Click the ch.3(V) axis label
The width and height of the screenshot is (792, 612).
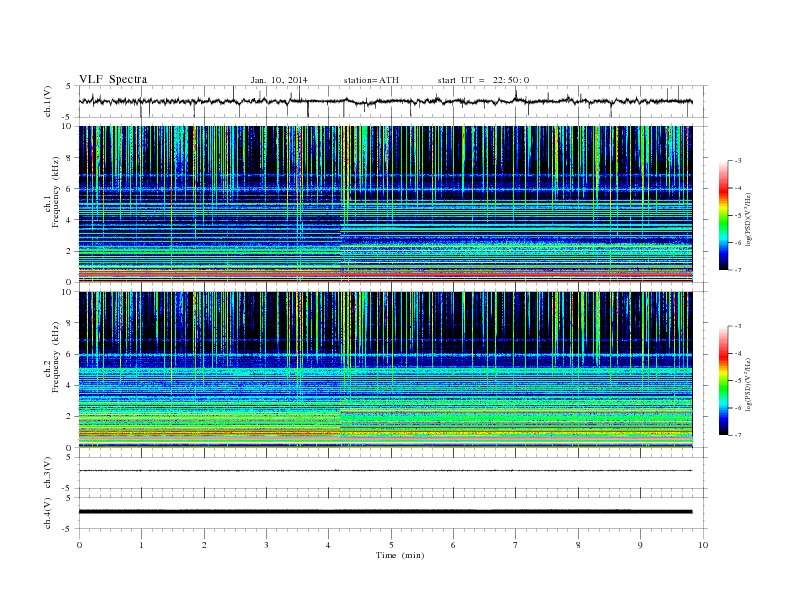click(48, 473)
